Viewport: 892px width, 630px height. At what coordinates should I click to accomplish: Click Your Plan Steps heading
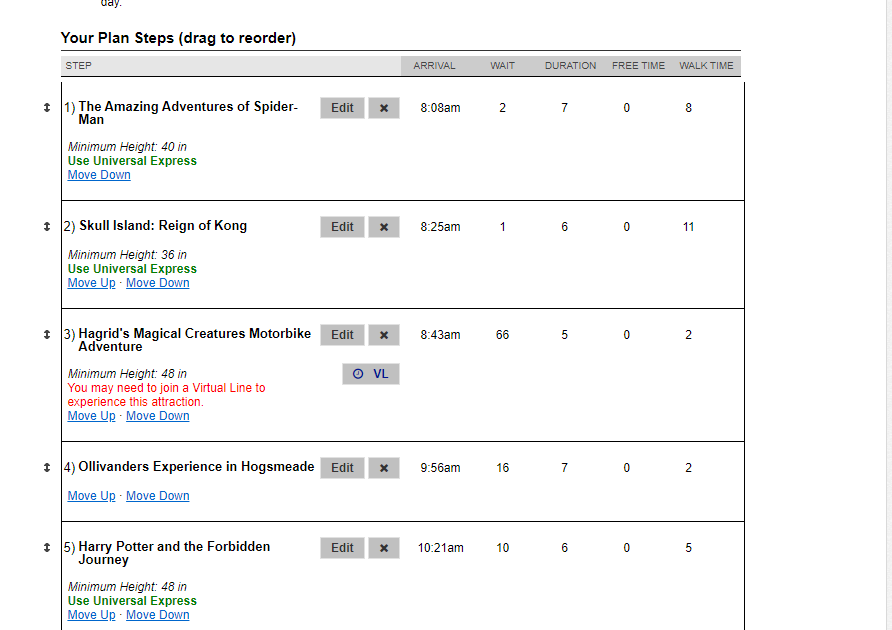click(178, 38)
